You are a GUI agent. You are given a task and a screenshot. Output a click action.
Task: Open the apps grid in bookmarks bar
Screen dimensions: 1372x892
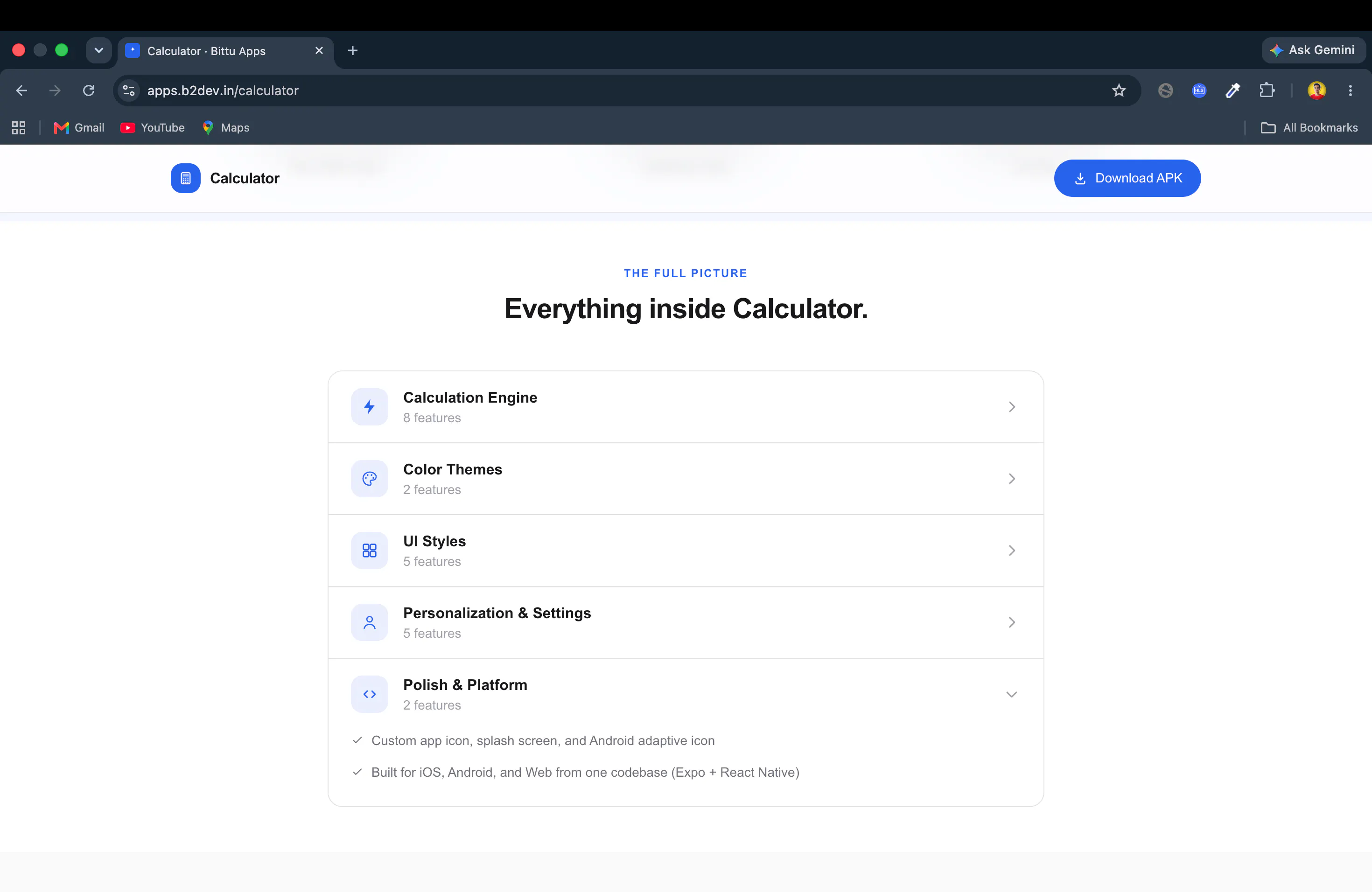click(x=19, y=128)
